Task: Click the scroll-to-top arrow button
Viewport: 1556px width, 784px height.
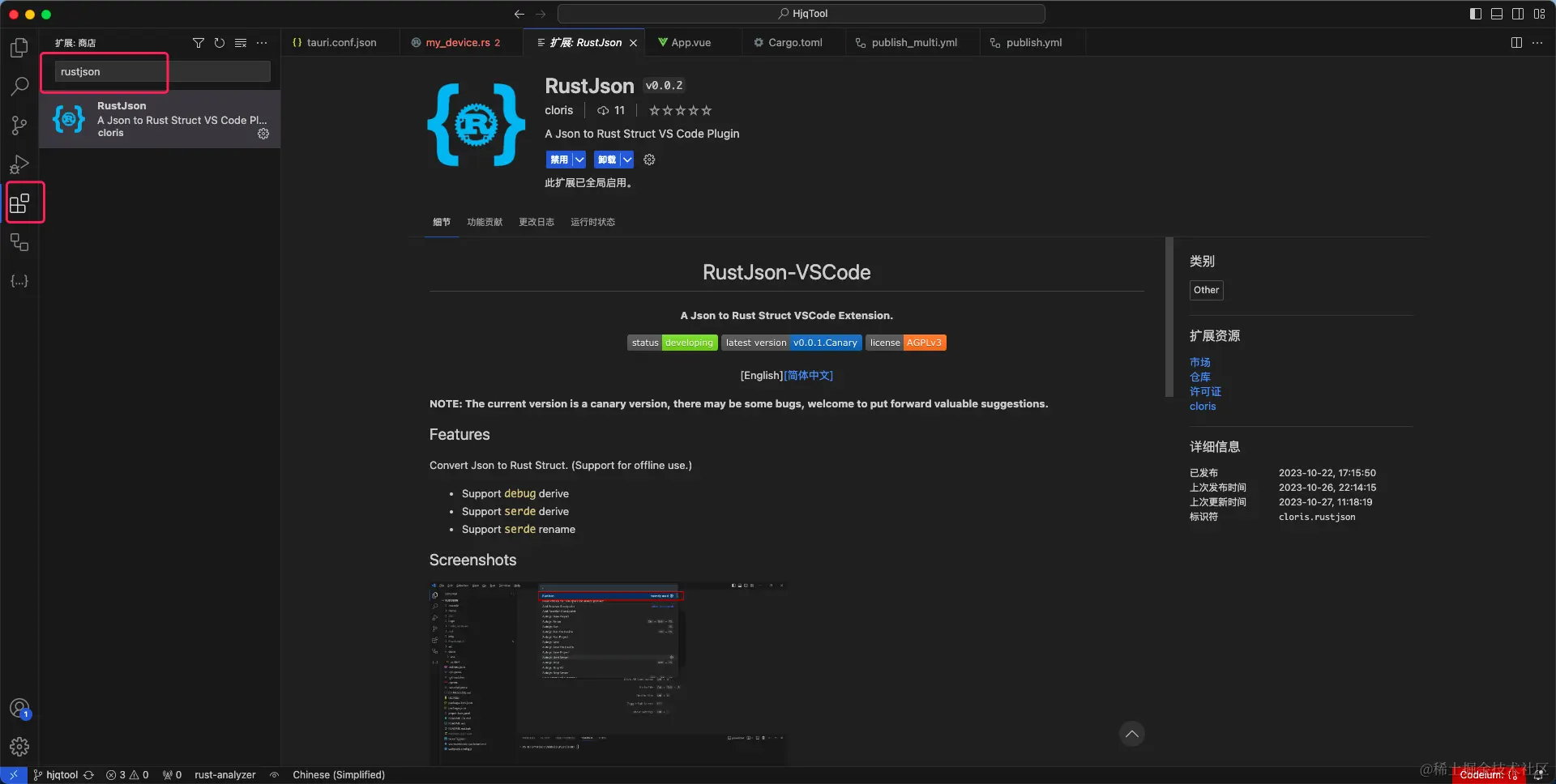Action: pyautogui.click(x=1132, y=735)
